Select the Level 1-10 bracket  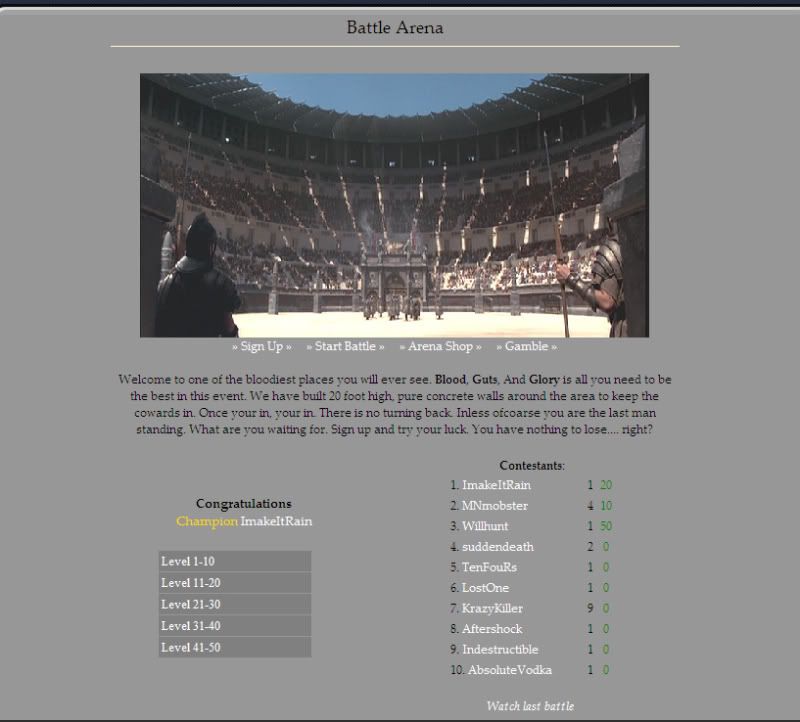[235, 561]
